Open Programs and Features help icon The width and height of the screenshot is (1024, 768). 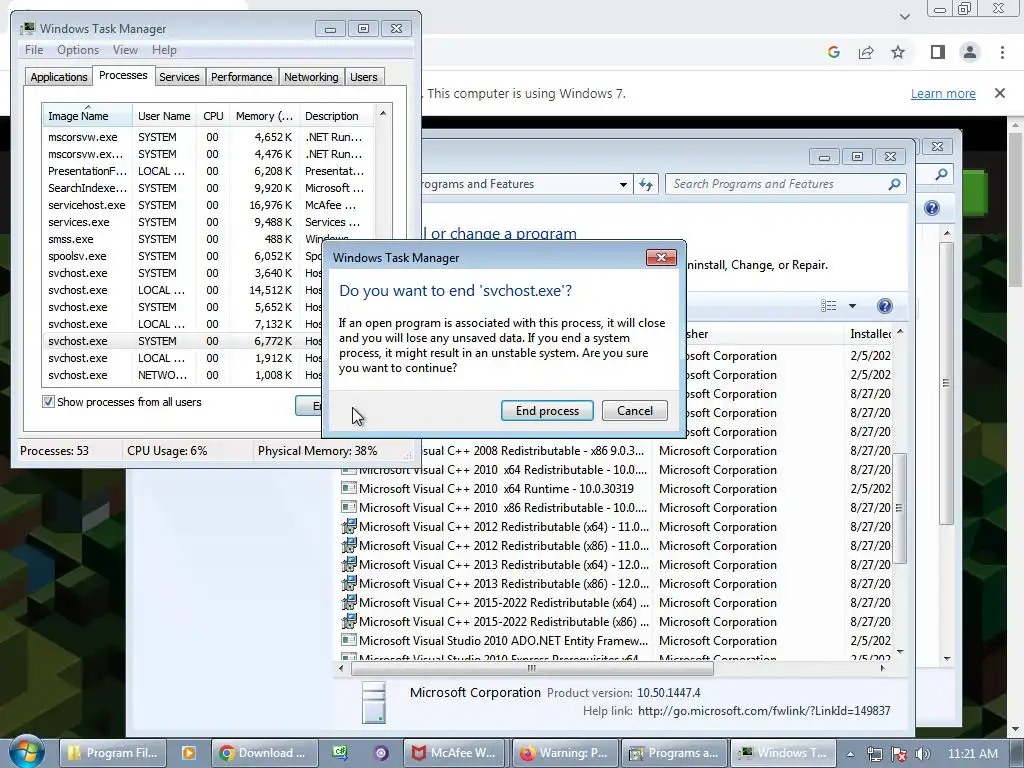884,306
